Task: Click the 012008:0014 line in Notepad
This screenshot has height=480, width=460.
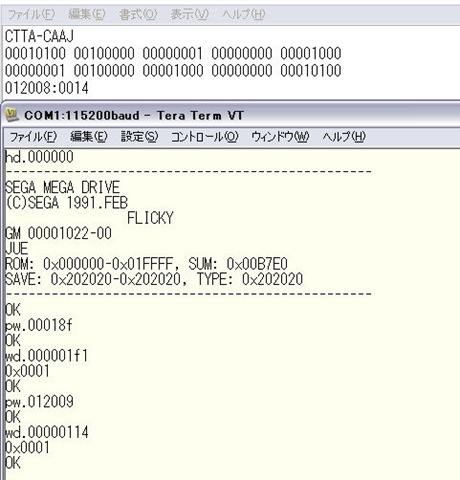Action: pyautogui.click(x=47, y=88)
